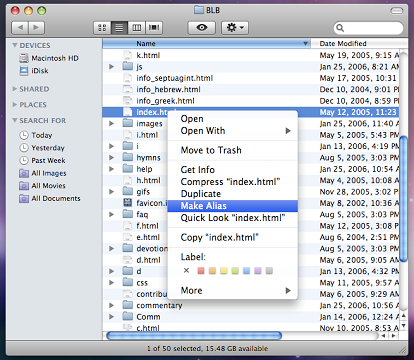414x360 pixels.
Task: Open the Past Week saved search
Action: [42, 160]
